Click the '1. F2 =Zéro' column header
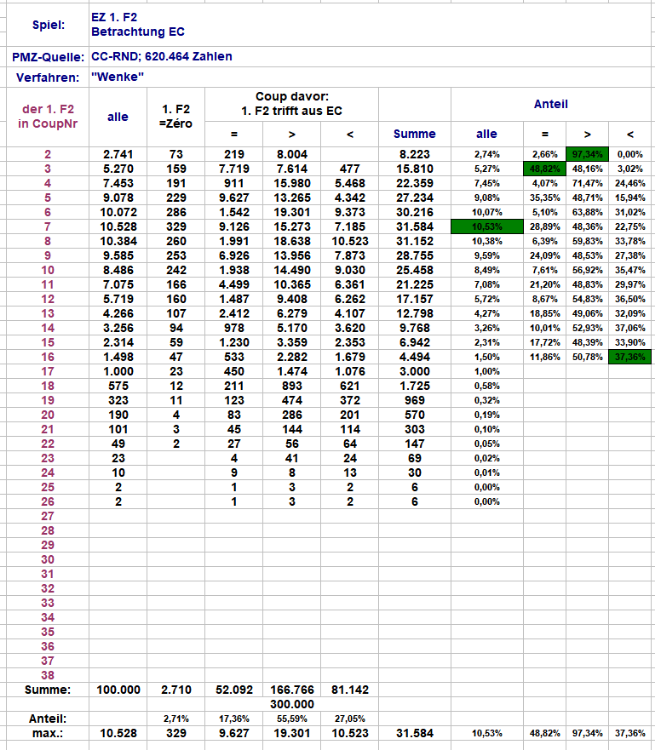655x750 pixels. tap(176, 116)
